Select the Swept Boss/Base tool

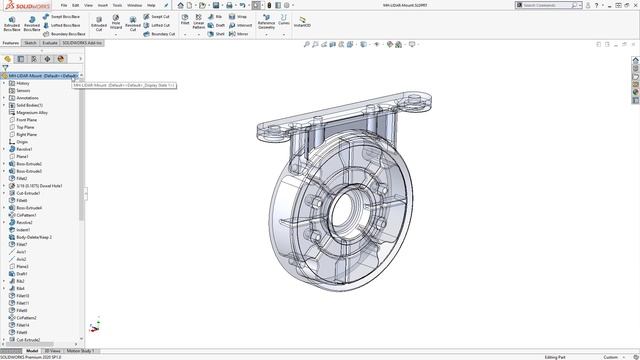(61, 17)
